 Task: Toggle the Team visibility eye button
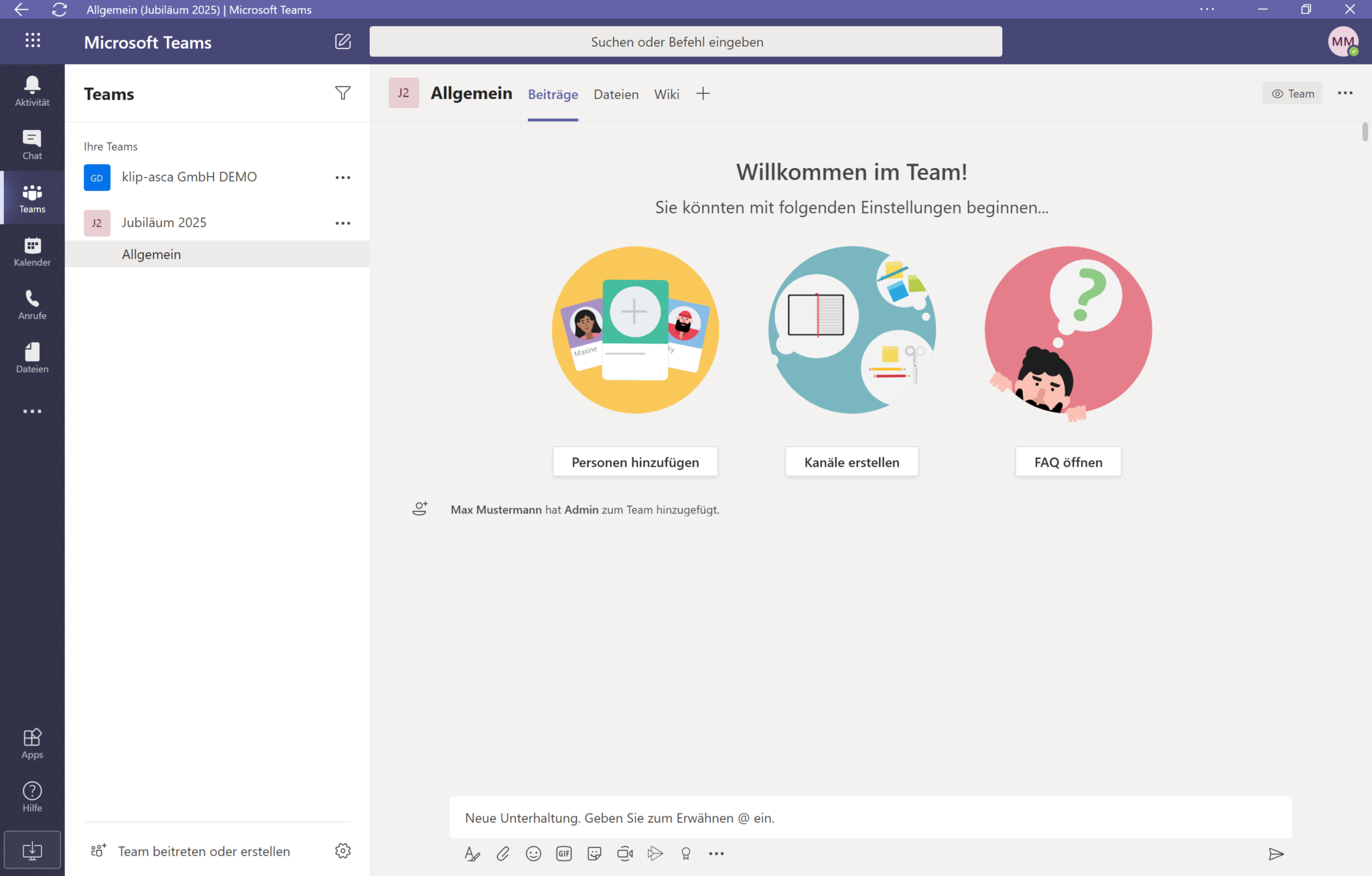point(1292,94)
